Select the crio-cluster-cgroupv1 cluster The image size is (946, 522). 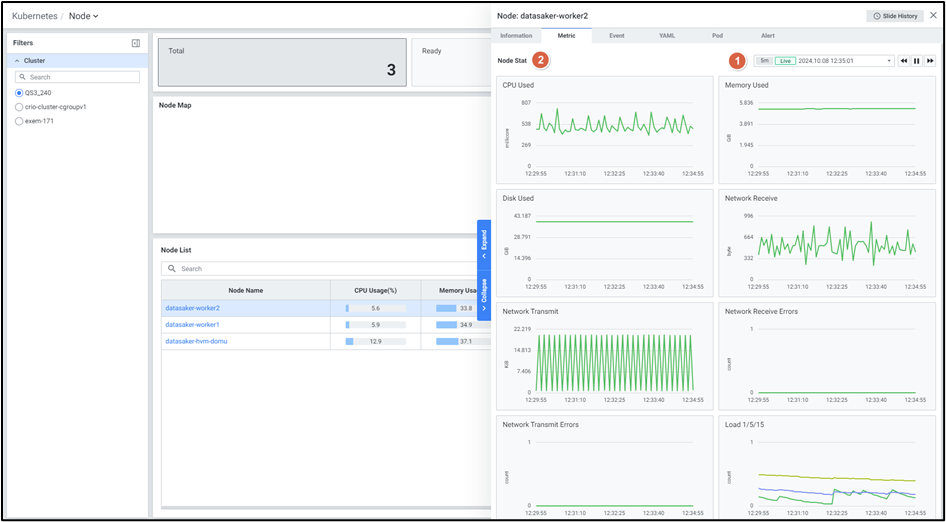coord(19,107)
